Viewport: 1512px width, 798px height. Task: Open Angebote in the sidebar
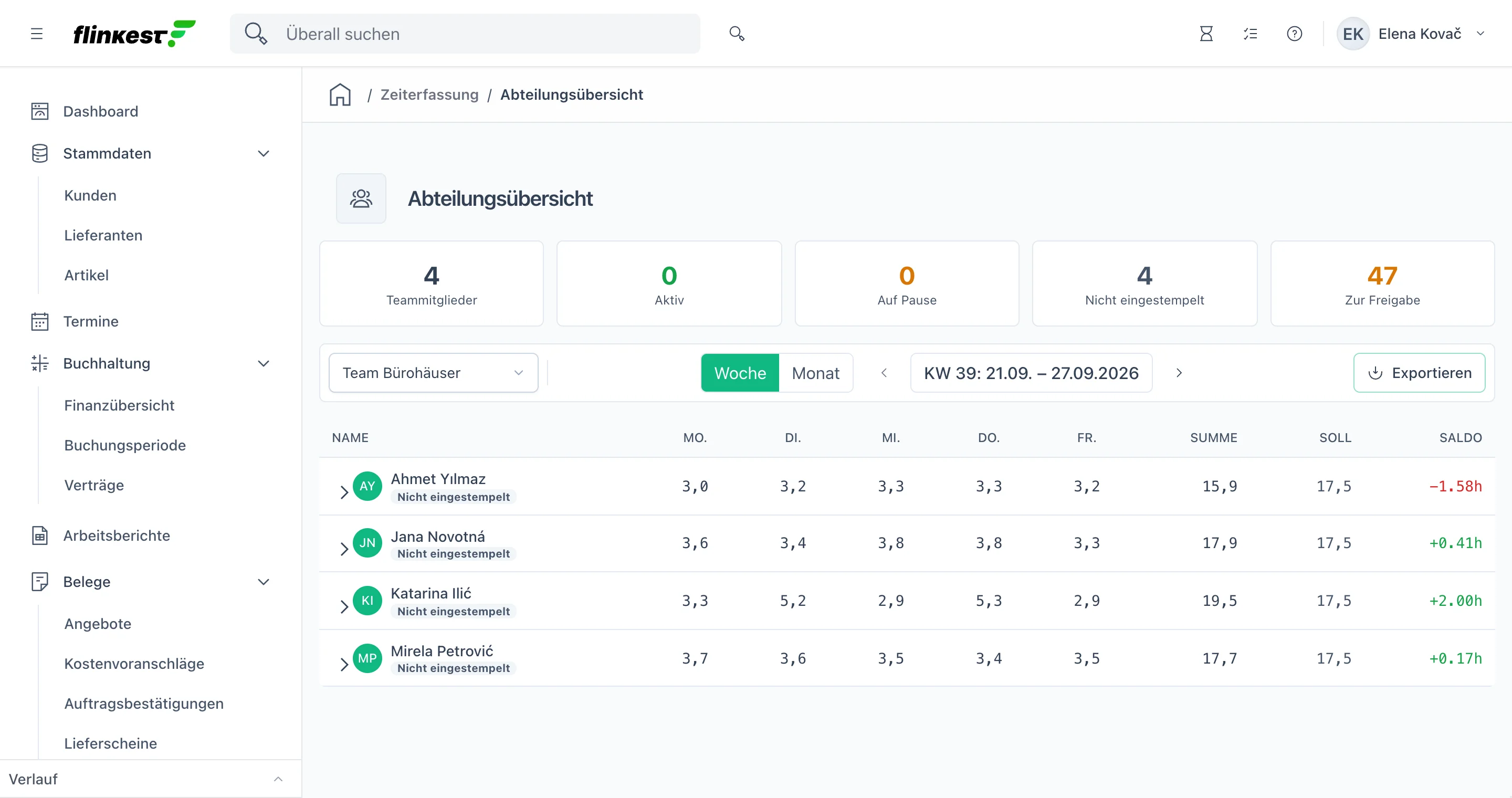(x=98, y=624)
